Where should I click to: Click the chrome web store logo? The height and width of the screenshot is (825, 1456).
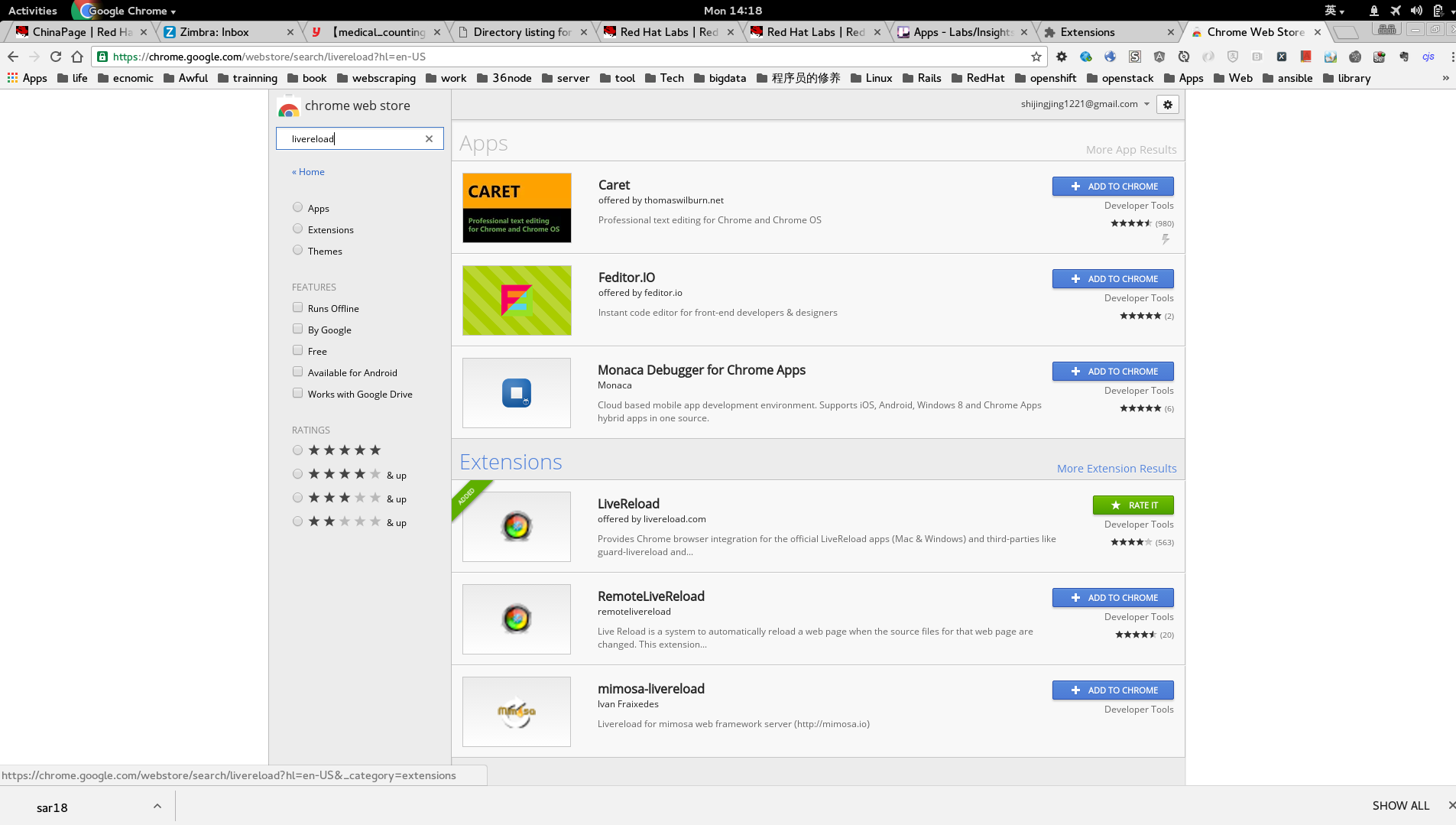[288, 107]
